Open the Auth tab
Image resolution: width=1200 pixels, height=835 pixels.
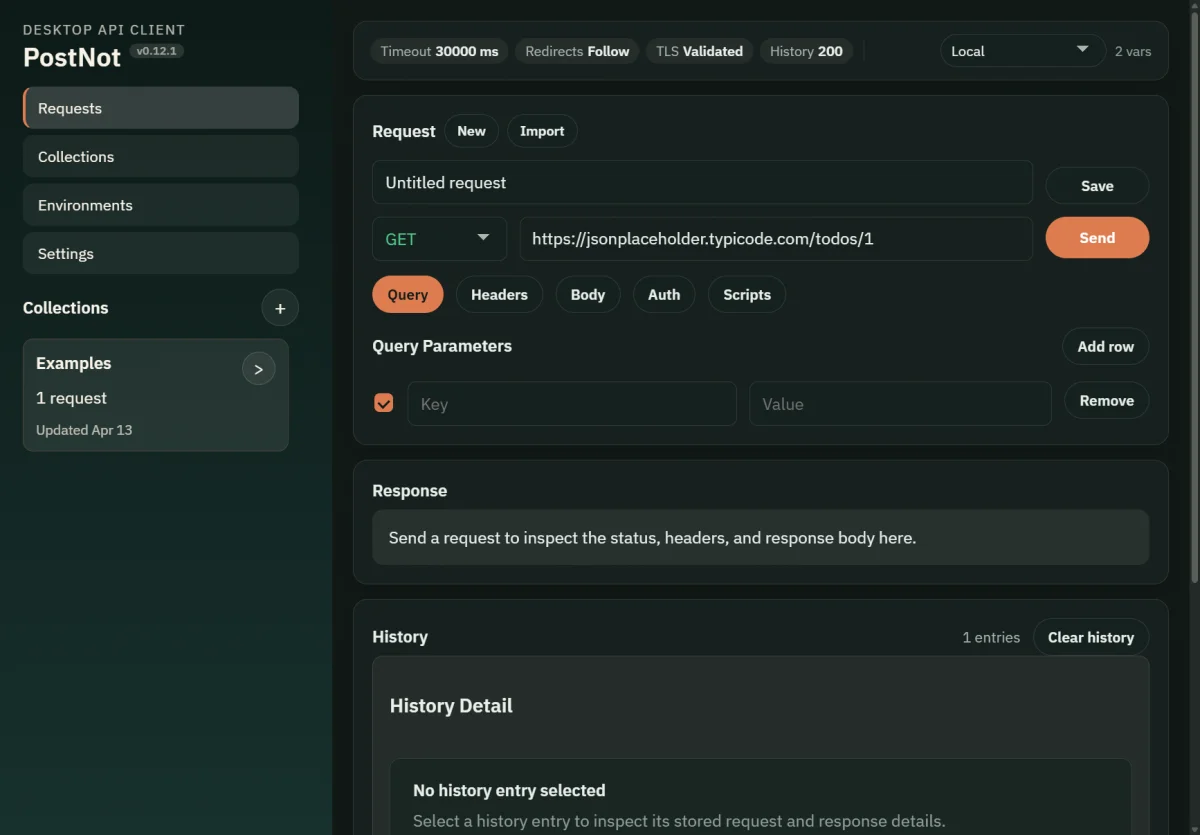pos(663,294)
